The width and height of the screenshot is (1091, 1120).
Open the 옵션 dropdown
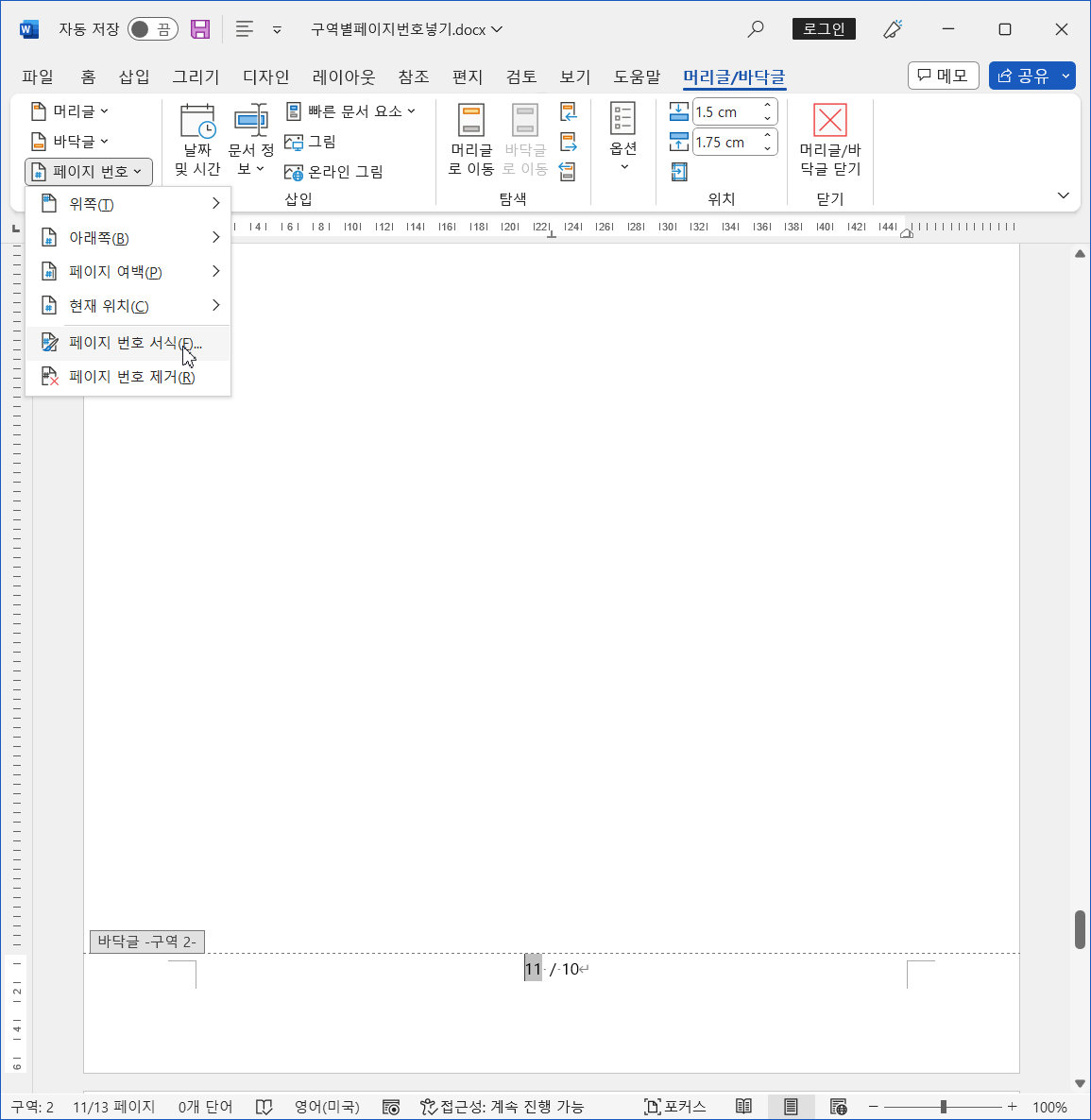pyautogui.click(x=623, y=138)
